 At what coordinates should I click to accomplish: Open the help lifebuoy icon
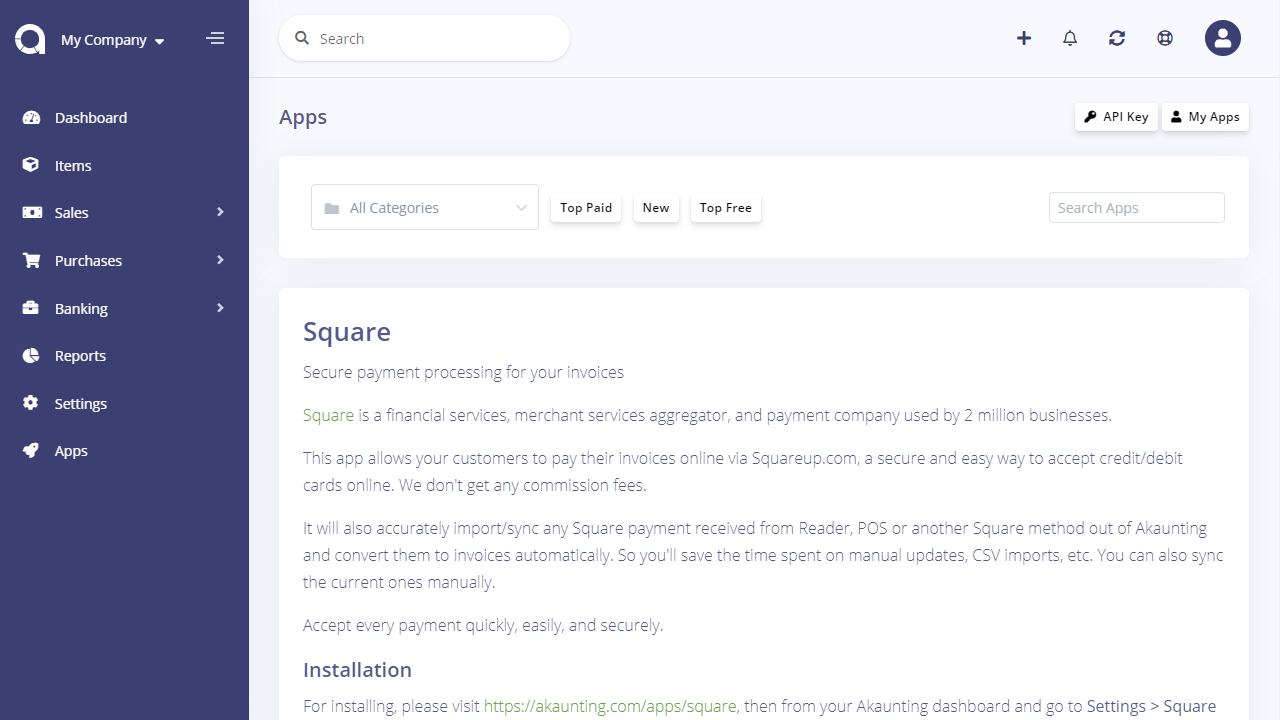[1165, 38]
